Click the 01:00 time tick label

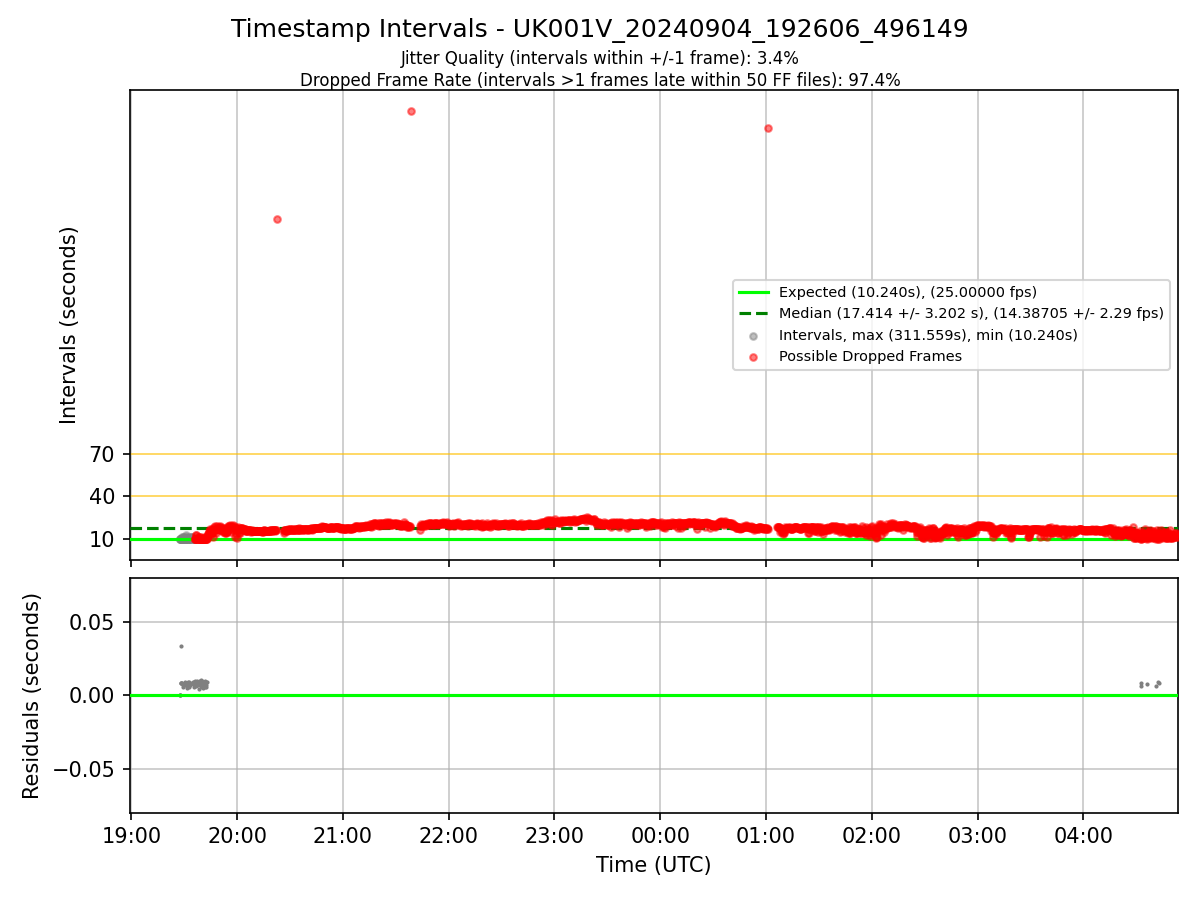(x=766, y=835)
